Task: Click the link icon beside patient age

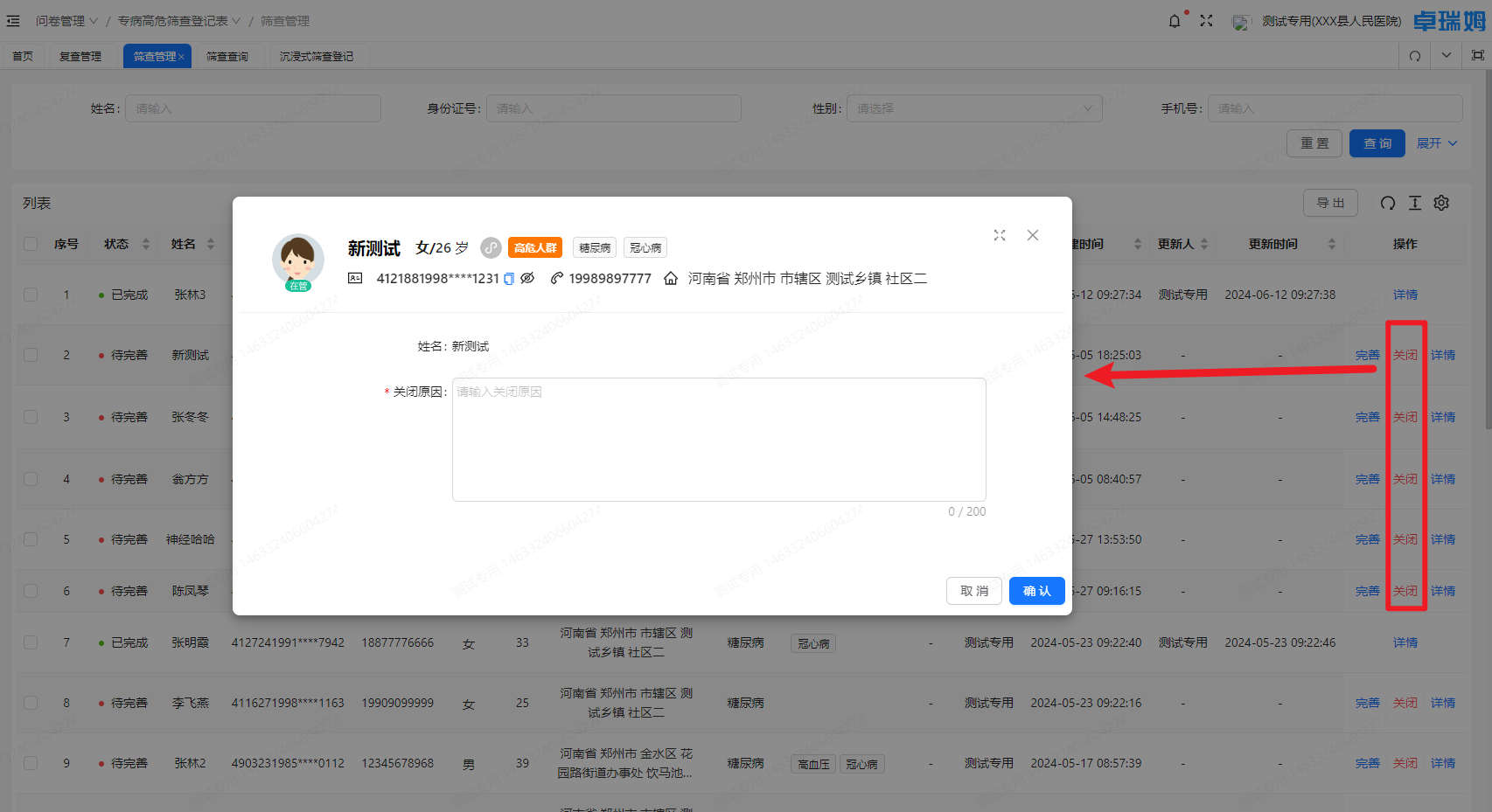Action: click(492, 248)
